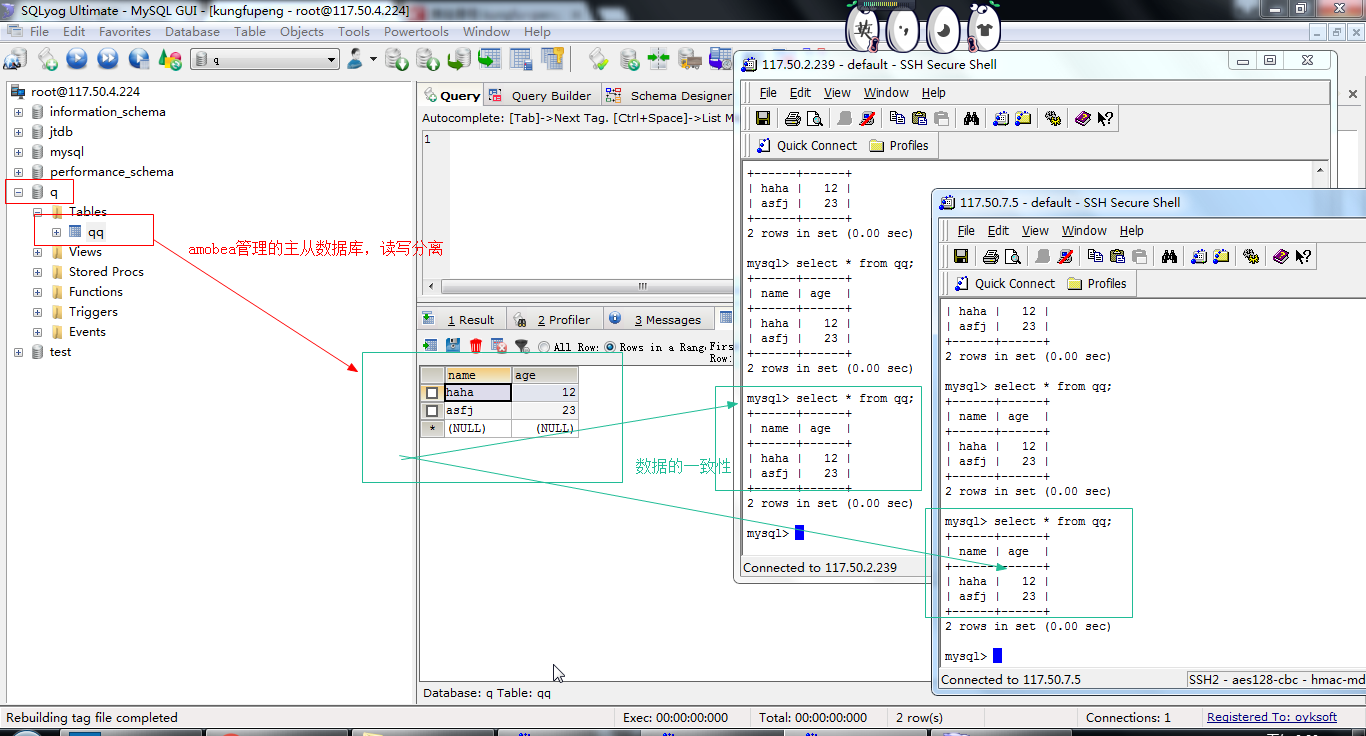Open the User Manager person icon
Screen dimensions: 1366x736
[356, 60]
